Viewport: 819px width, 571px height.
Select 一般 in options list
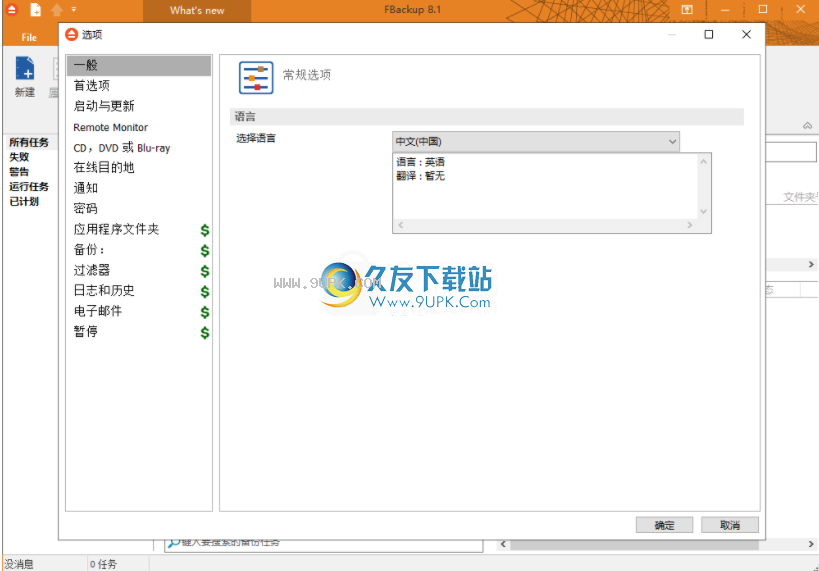click(x=138, y=65)
